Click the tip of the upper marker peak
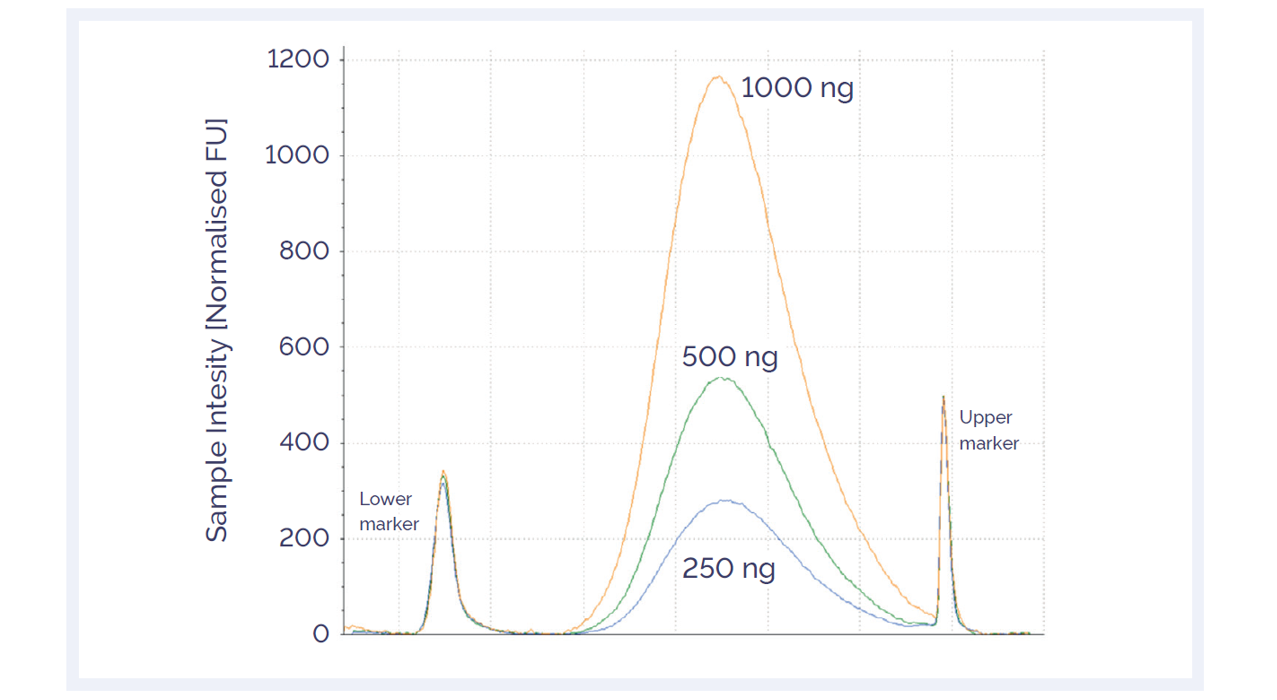1277x700 pixels. (x=943, y=397)
